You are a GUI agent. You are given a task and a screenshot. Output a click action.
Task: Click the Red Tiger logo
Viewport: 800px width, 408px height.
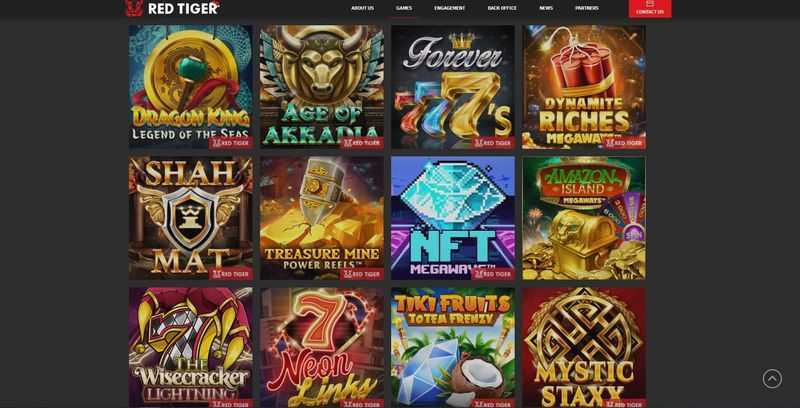(x=173, y=8)
